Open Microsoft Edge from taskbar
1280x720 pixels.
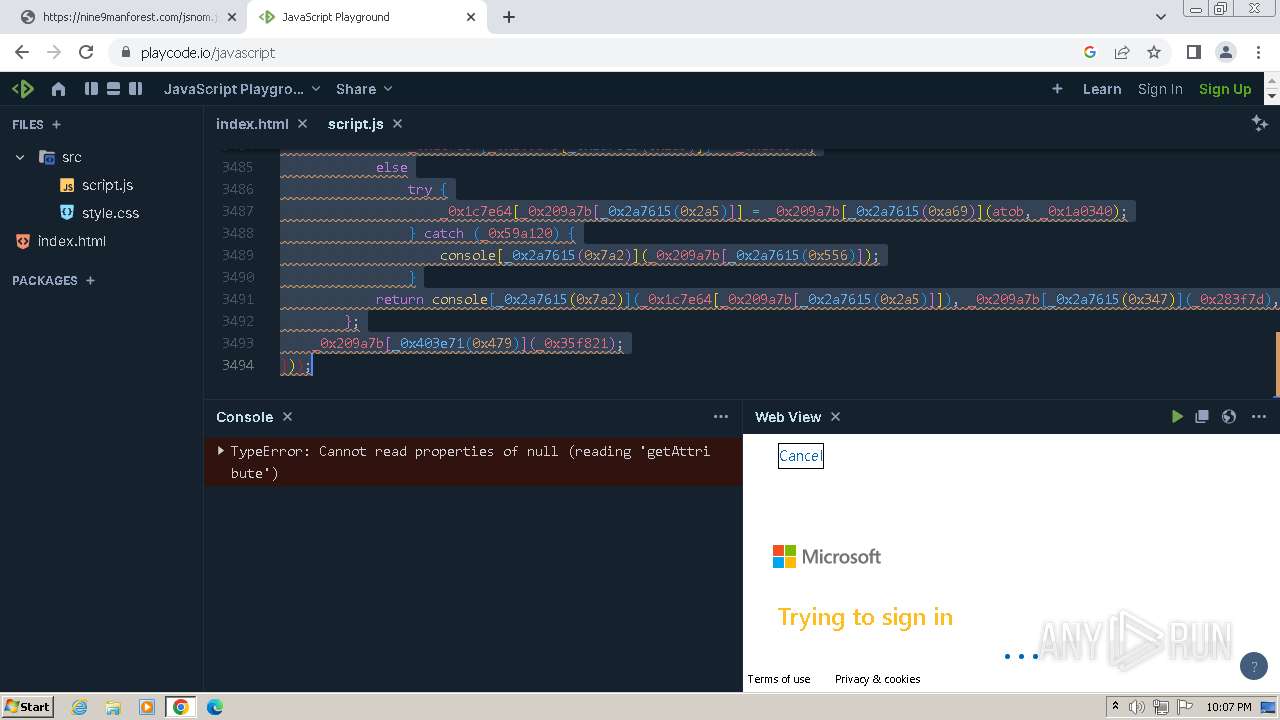tap(215, 707)
